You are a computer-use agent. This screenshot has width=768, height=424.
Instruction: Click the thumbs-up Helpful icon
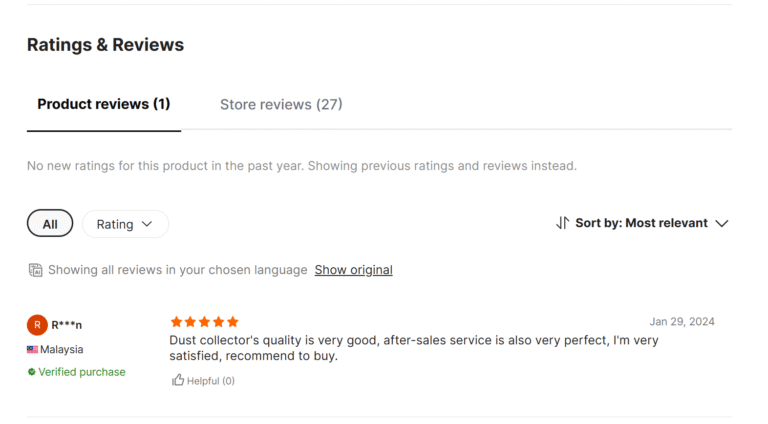click(178, 380)
